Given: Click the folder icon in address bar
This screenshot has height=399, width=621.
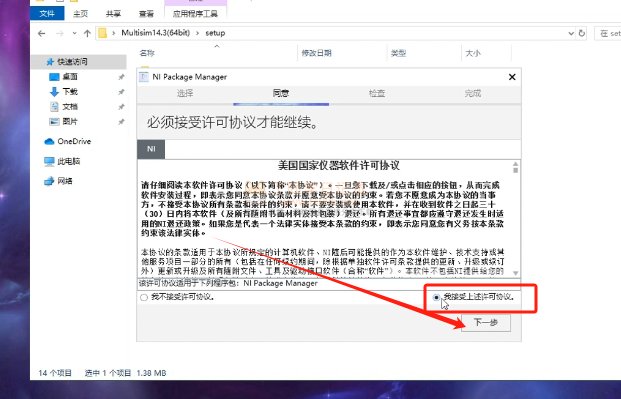Looking at the screenshot, I should (103, 33).
